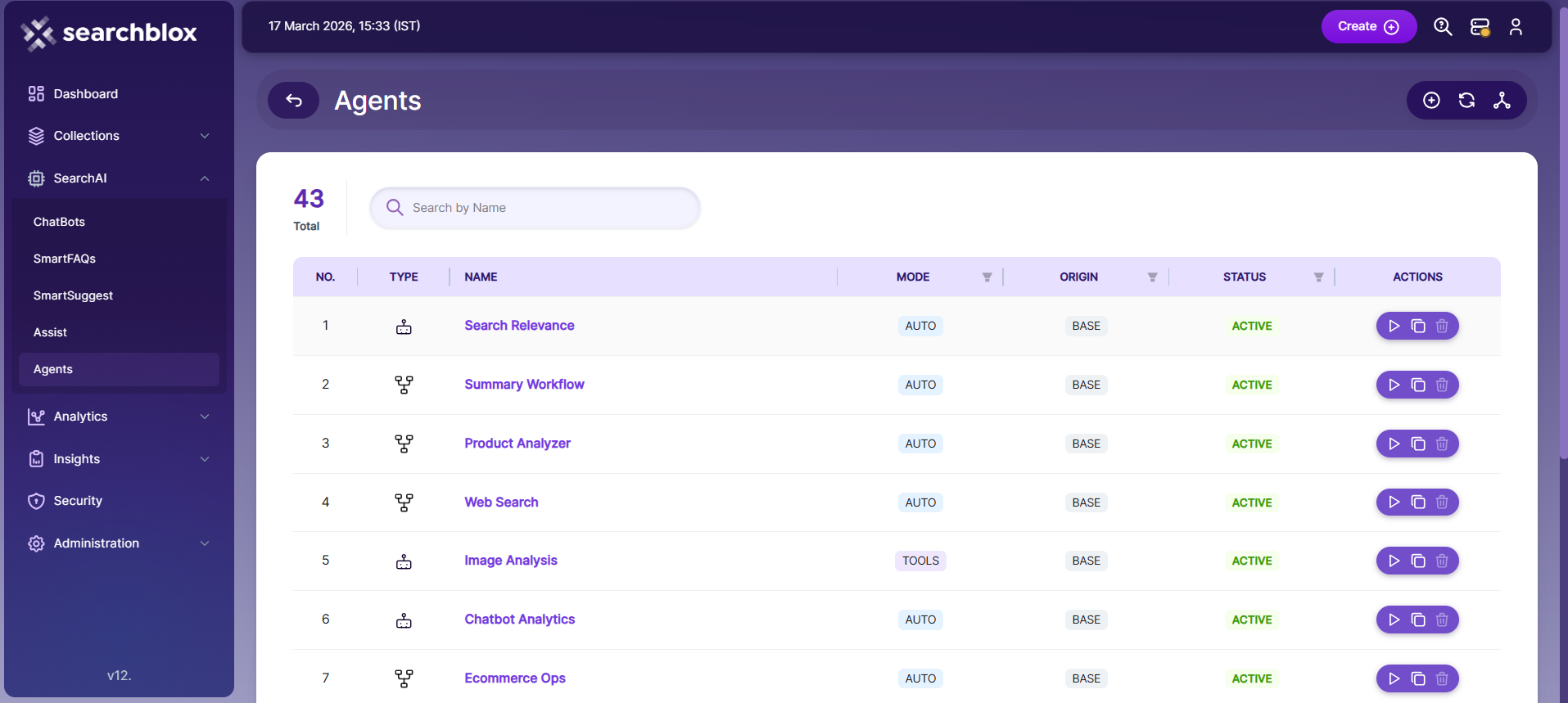Expand the Administration menu
This screenshot has height=703, width=1568.
119,543
